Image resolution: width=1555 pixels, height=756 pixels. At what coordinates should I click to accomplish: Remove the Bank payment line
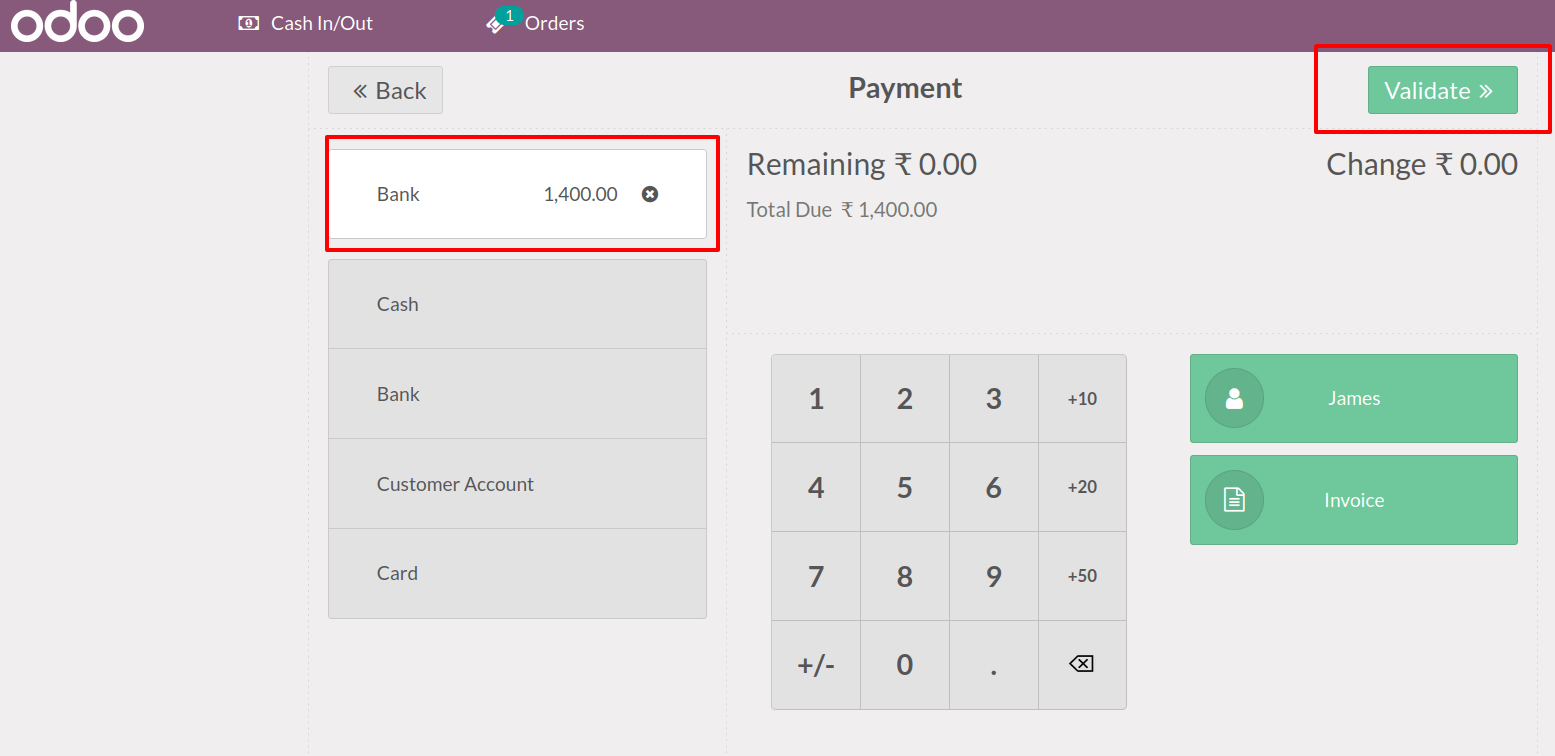click(x=650, y=194)
